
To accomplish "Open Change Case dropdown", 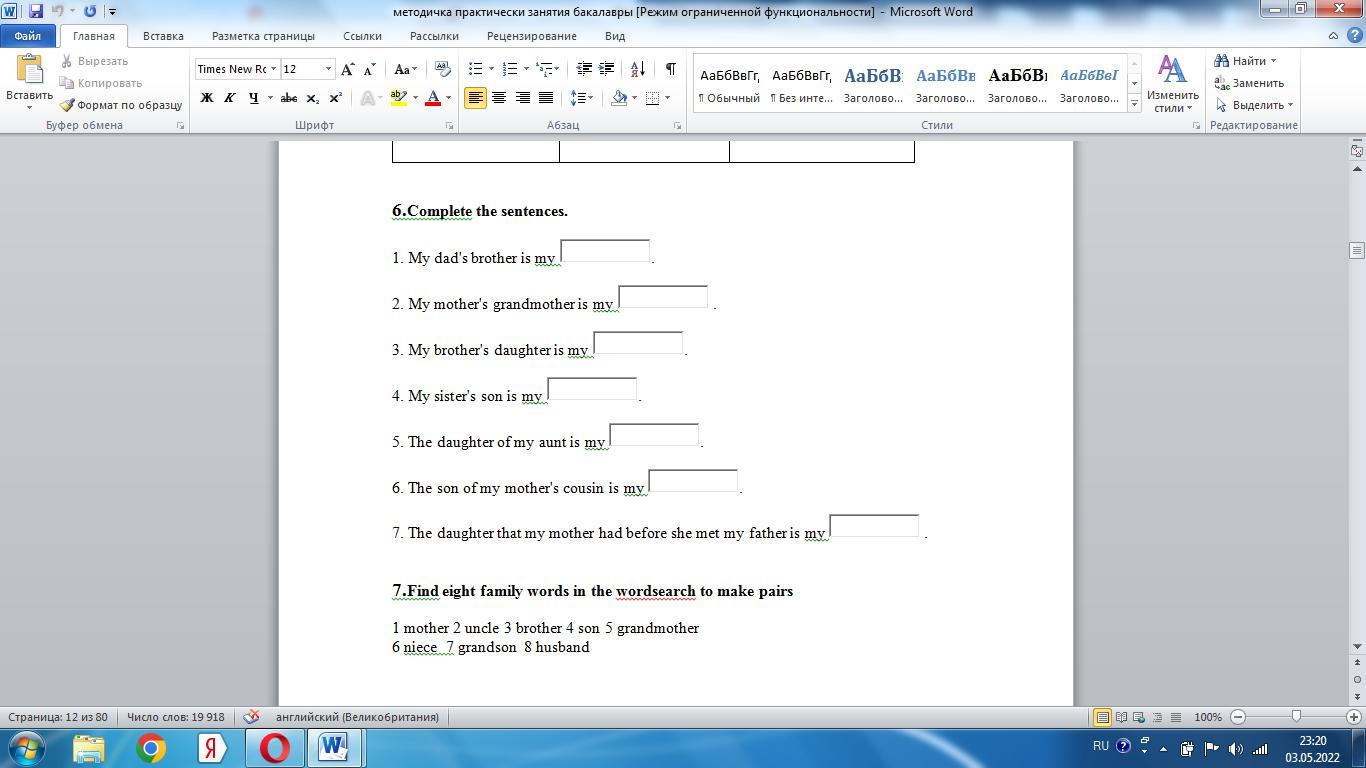I will click(x=405, y=69).
